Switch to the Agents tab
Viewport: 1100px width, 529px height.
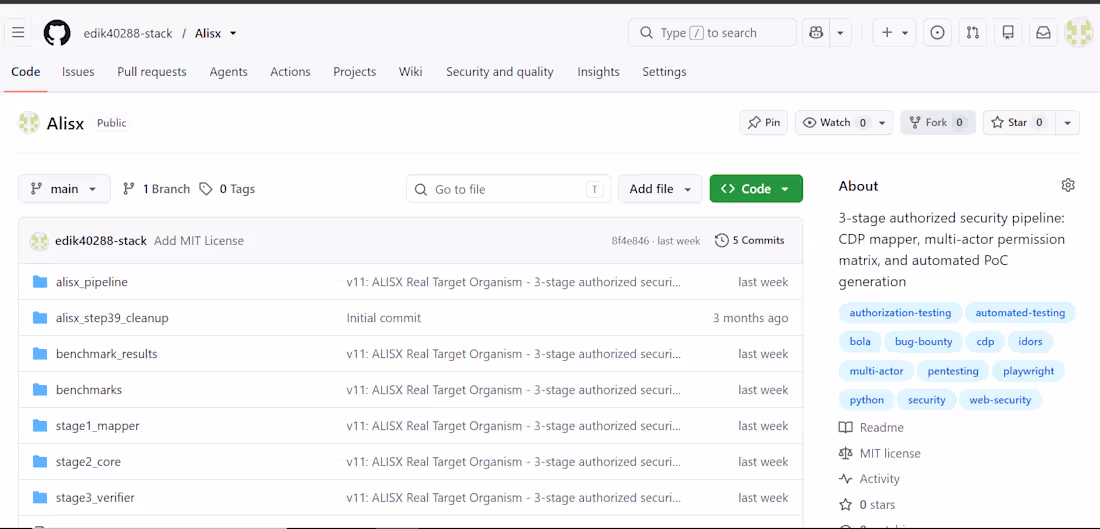[x=229, y=72]
